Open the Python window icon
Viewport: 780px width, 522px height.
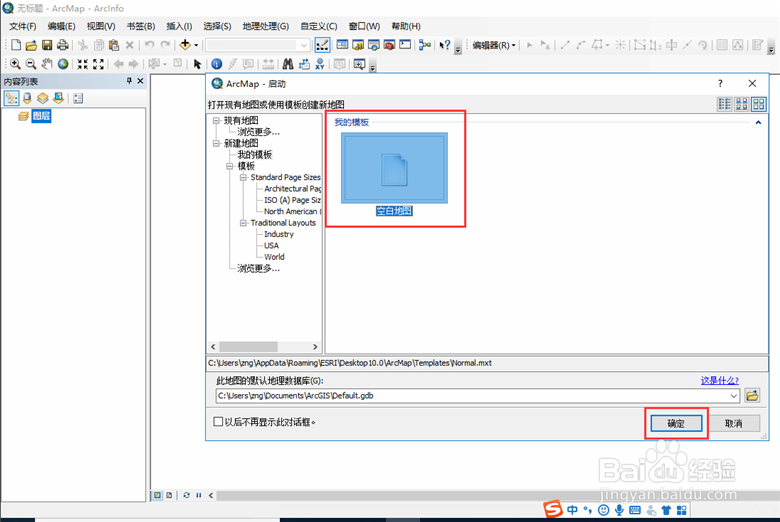(405, 45)
